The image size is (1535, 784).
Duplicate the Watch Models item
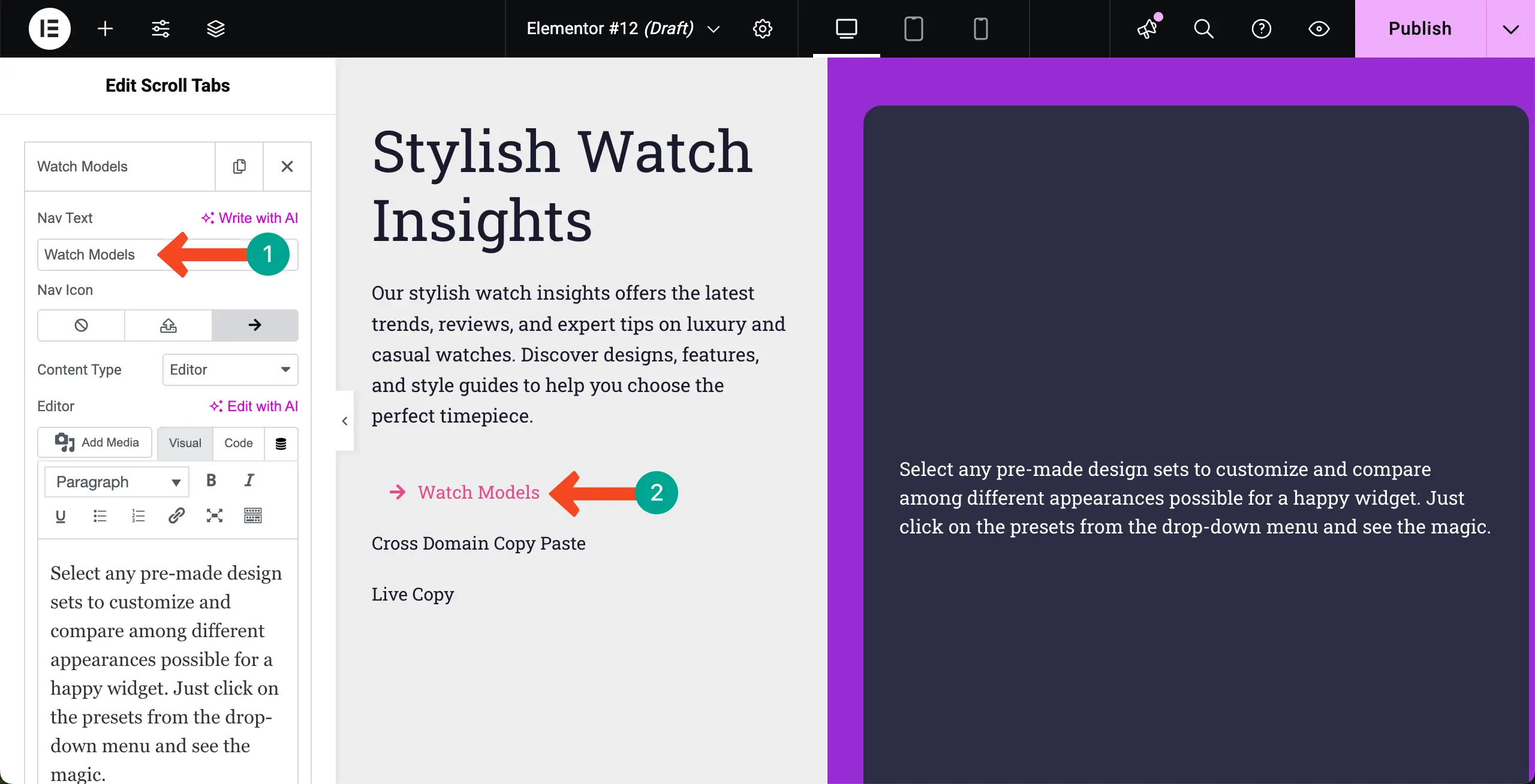coord(239,167)
